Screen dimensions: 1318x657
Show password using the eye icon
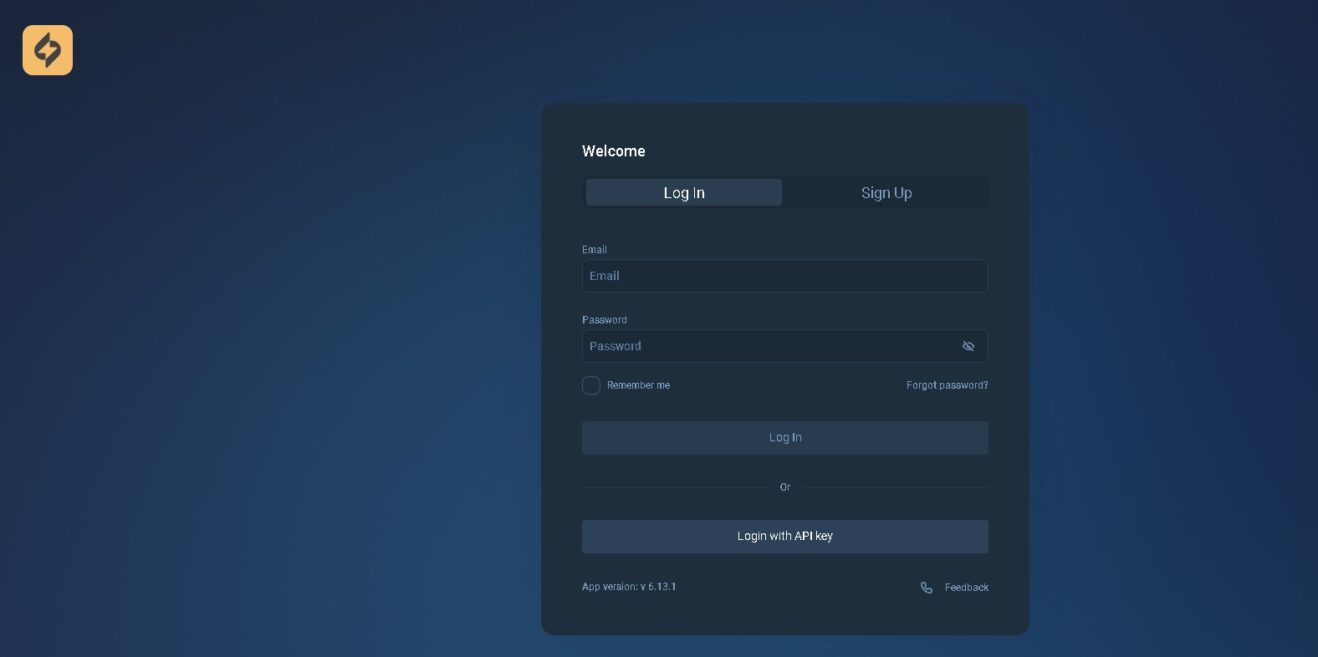[967, 346]
